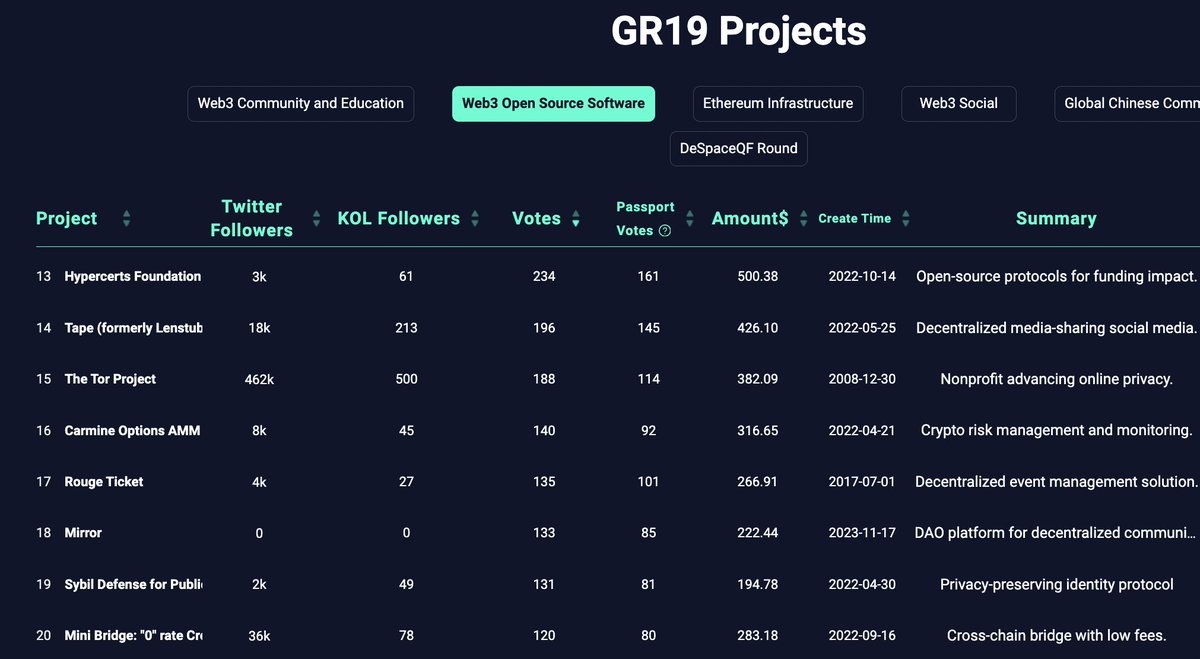1200x659 pixels.
Task: Sort by Amount$ column arrows
Action: point(803,219)
